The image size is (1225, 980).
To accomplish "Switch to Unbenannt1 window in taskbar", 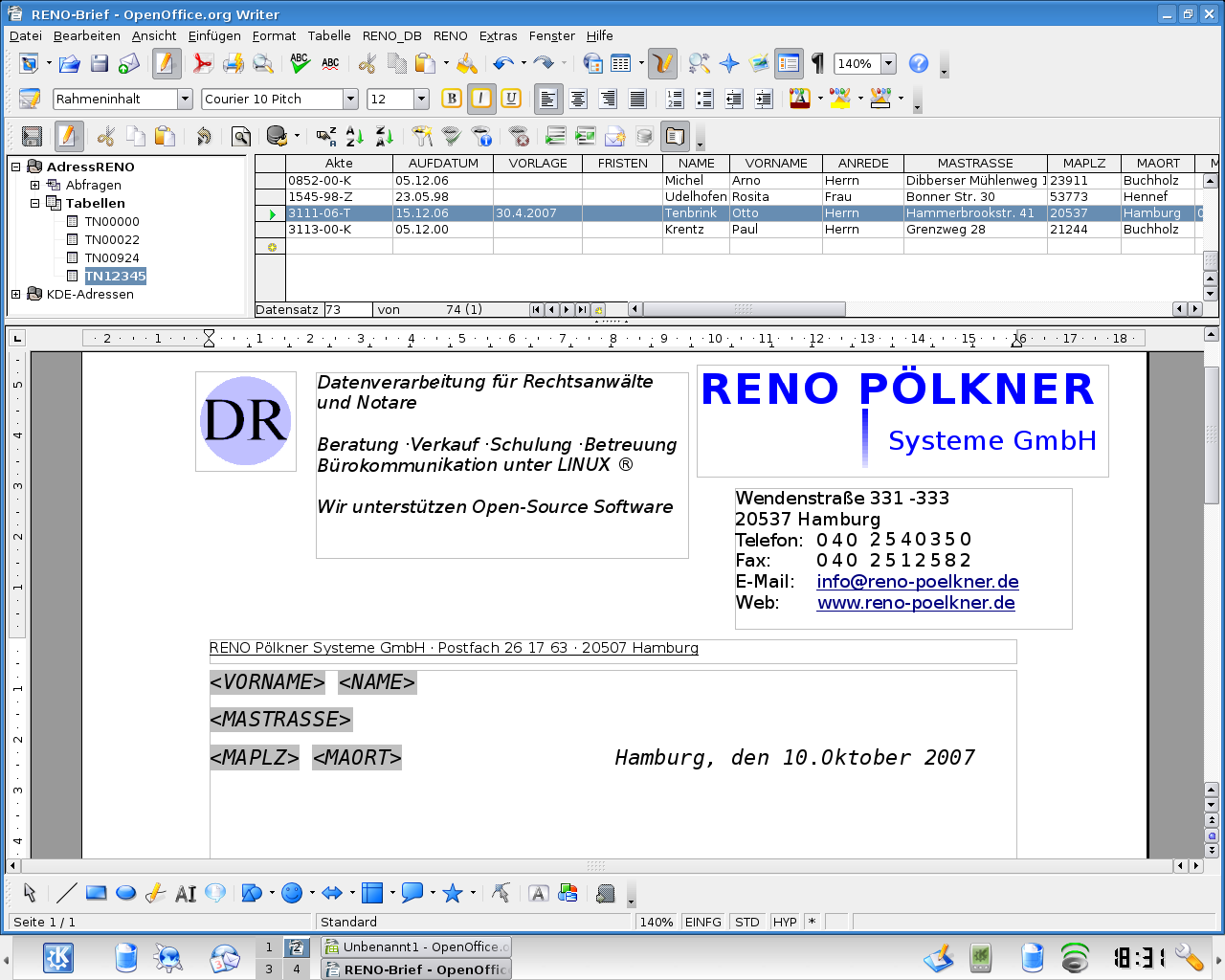I will [415, 947].
